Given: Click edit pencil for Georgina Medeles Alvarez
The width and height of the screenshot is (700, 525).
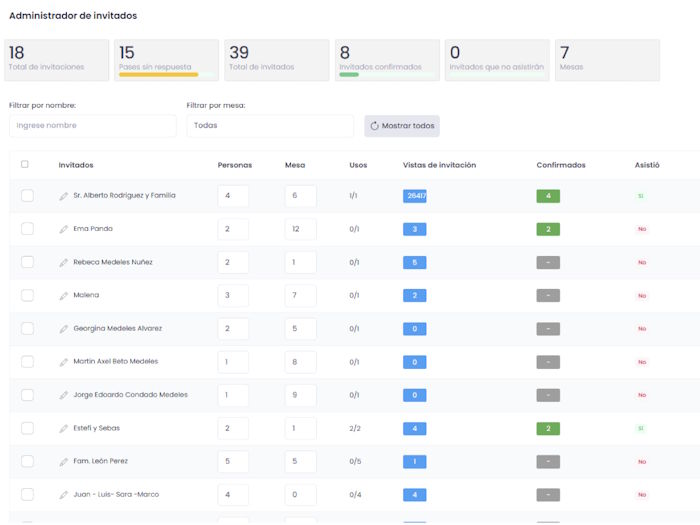Looking at the screenshot, I should pyautogui.click(x=64, y=329).
